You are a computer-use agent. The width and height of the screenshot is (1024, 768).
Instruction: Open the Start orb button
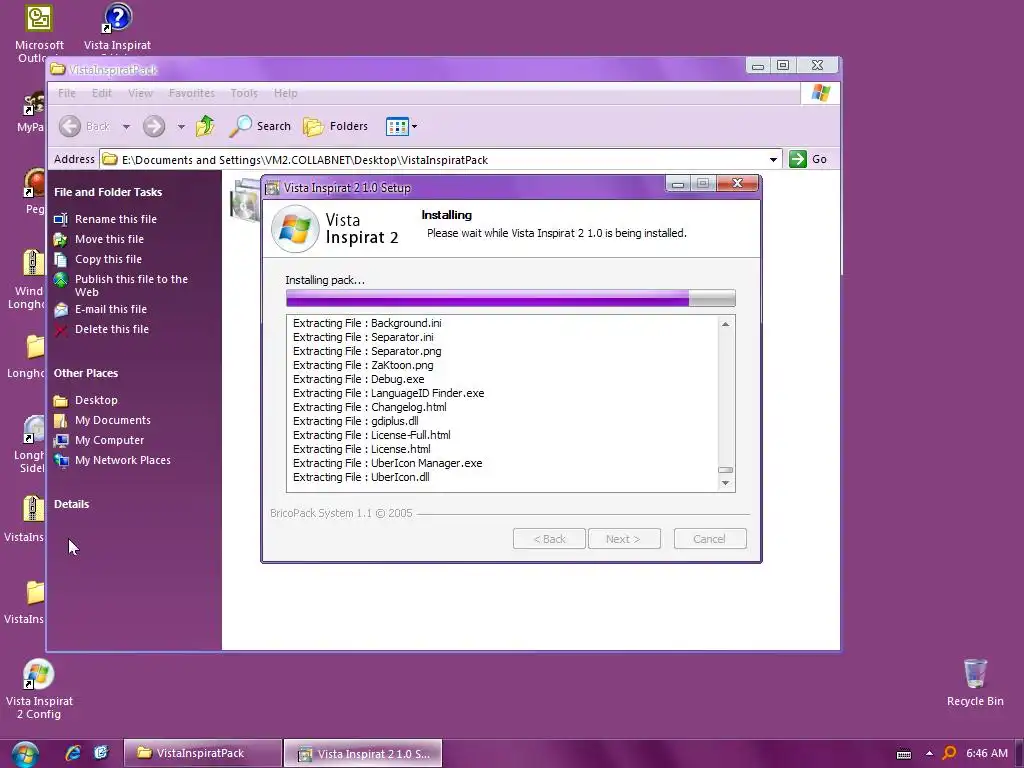click(25, 754)
